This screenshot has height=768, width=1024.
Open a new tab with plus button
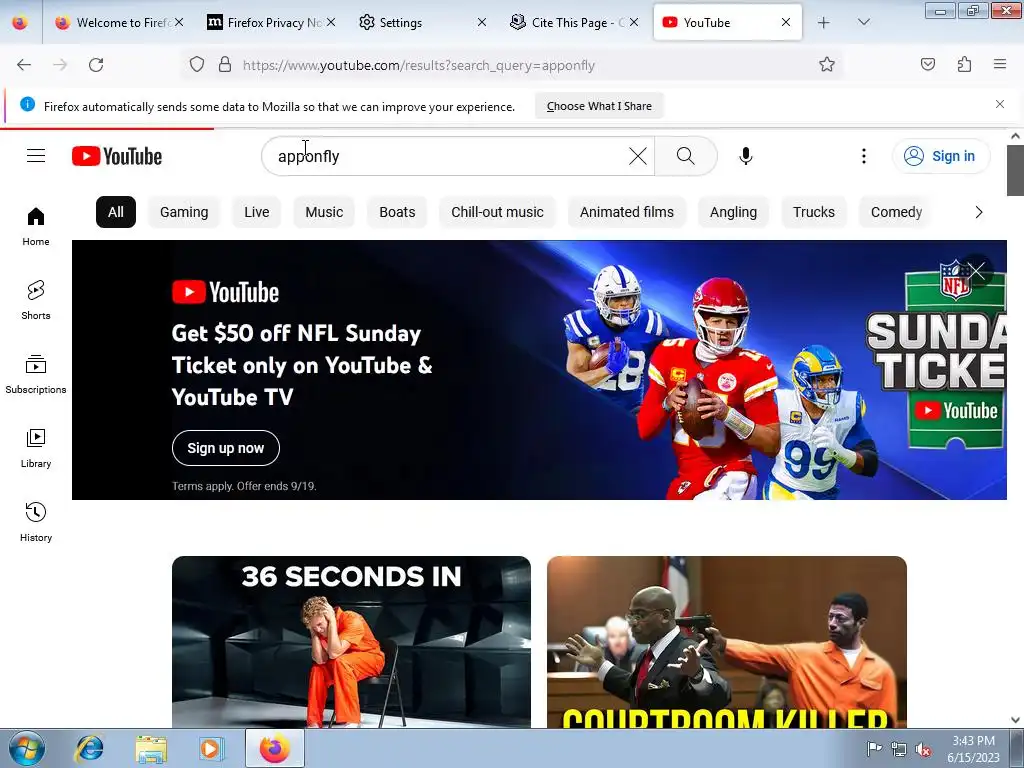(x=824, y=23)
